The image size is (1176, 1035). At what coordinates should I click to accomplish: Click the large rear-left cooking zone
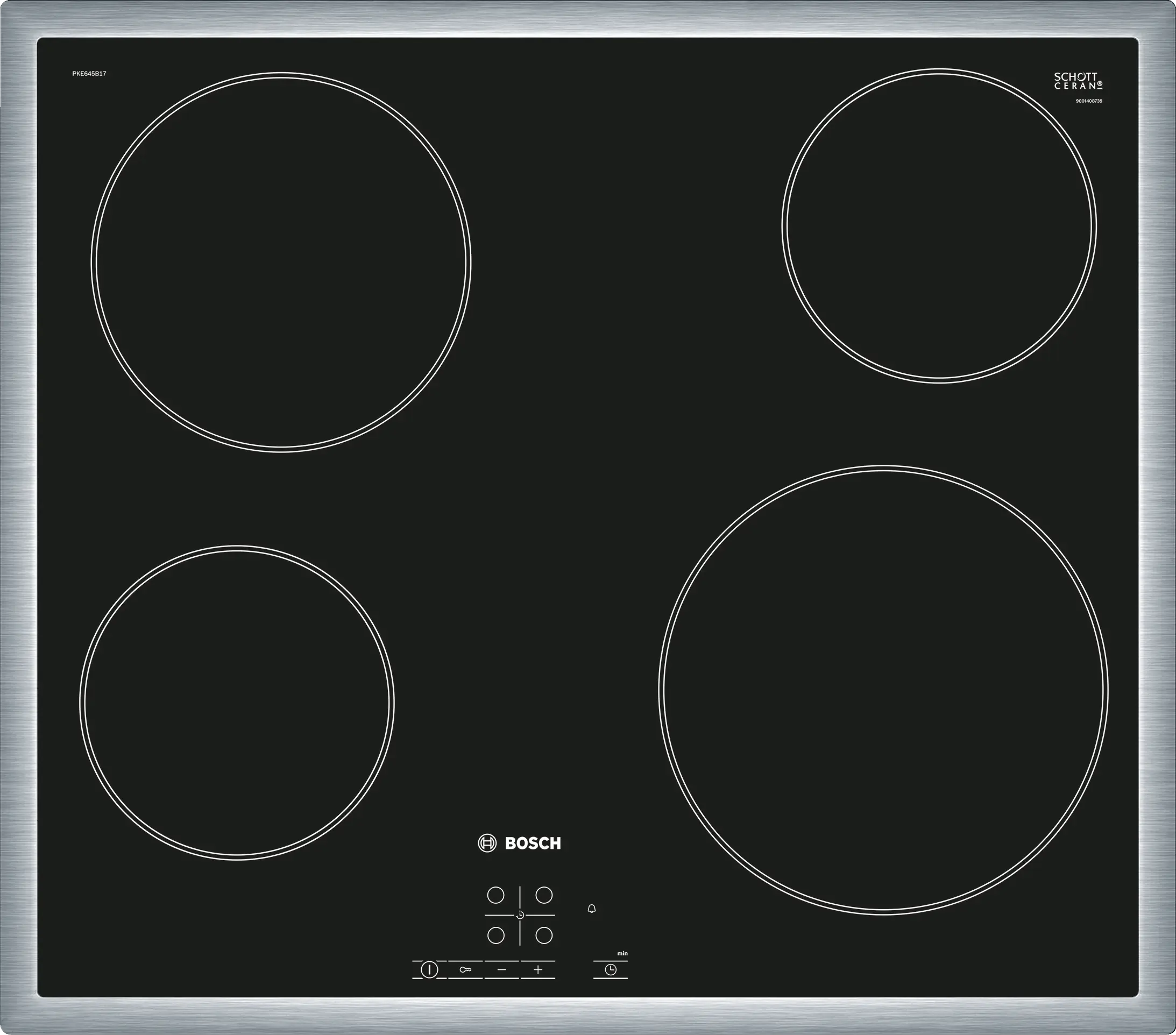tap(281, 262)
